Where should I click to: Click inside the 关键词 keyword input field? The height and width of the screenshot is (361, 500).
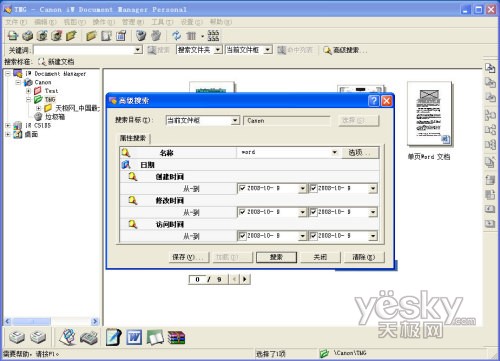coord(84,50)
